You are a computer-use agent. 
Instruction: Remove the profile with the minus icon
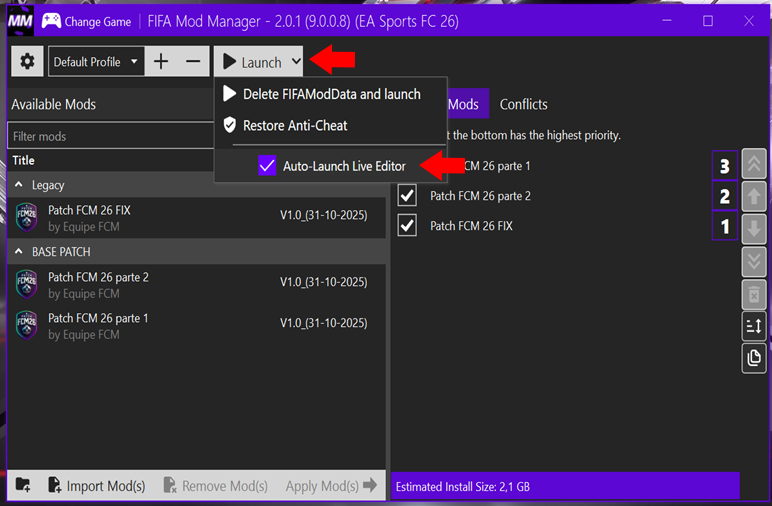click(193, 62)
